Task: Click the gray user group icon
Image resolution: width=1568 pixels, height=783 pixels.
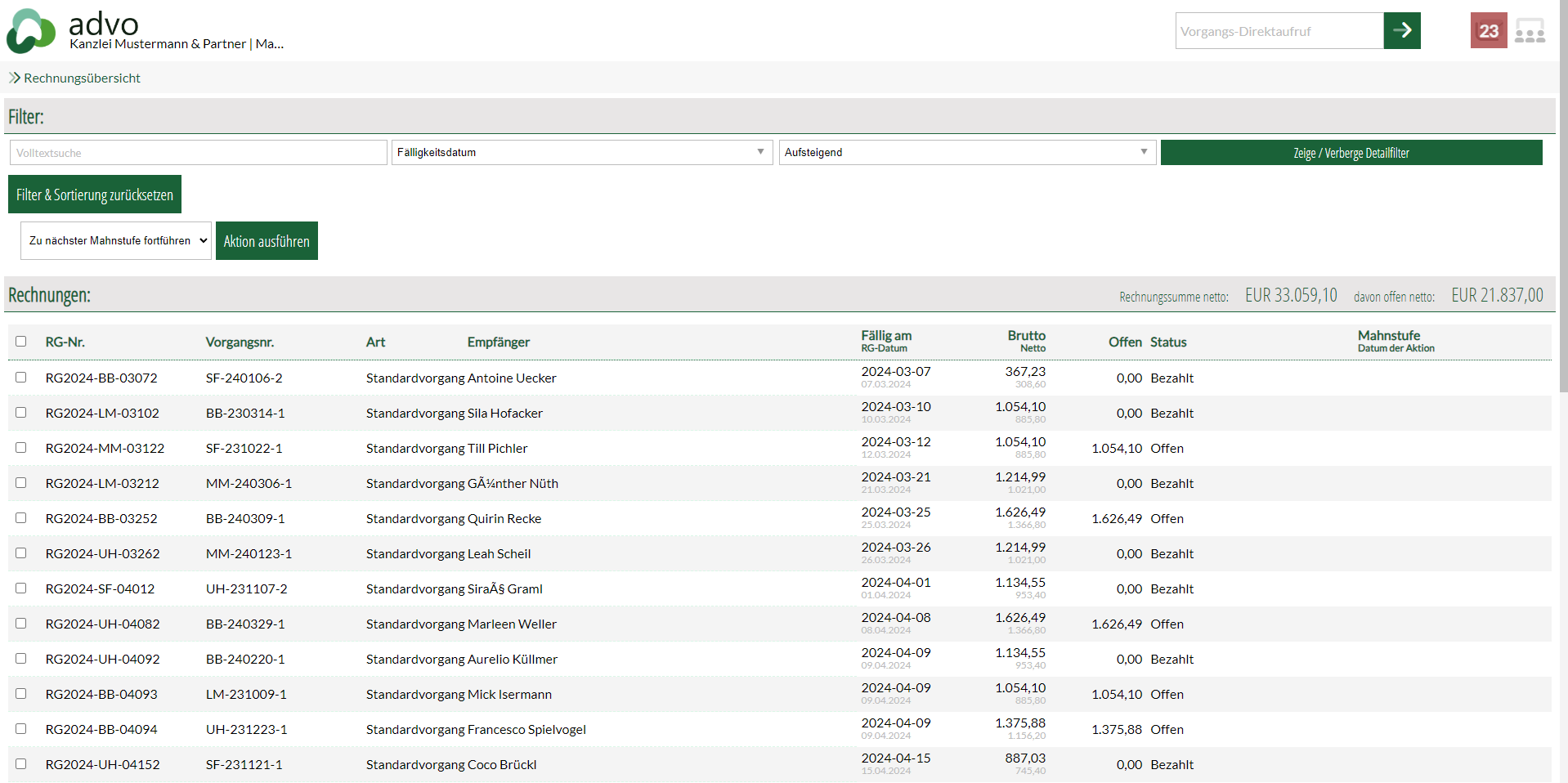Action: [x=1529, y=31]
